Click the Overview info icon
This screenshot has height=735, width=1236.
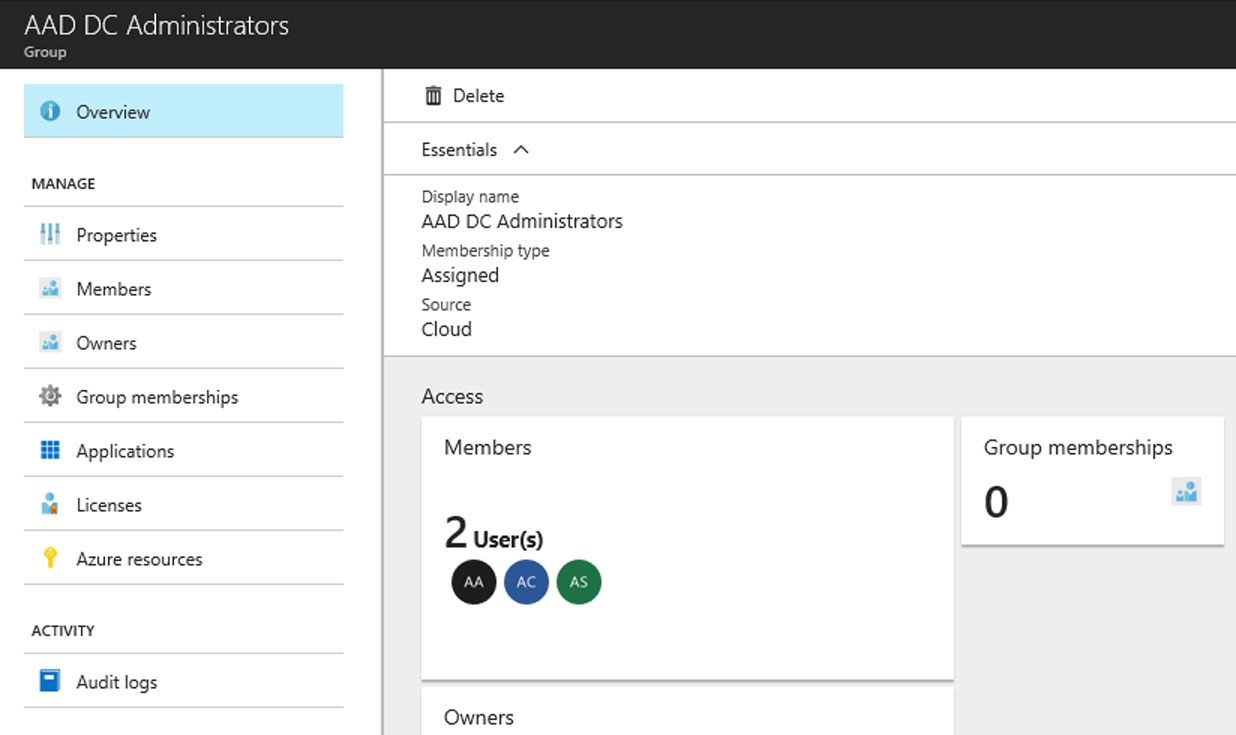[50, 111]
